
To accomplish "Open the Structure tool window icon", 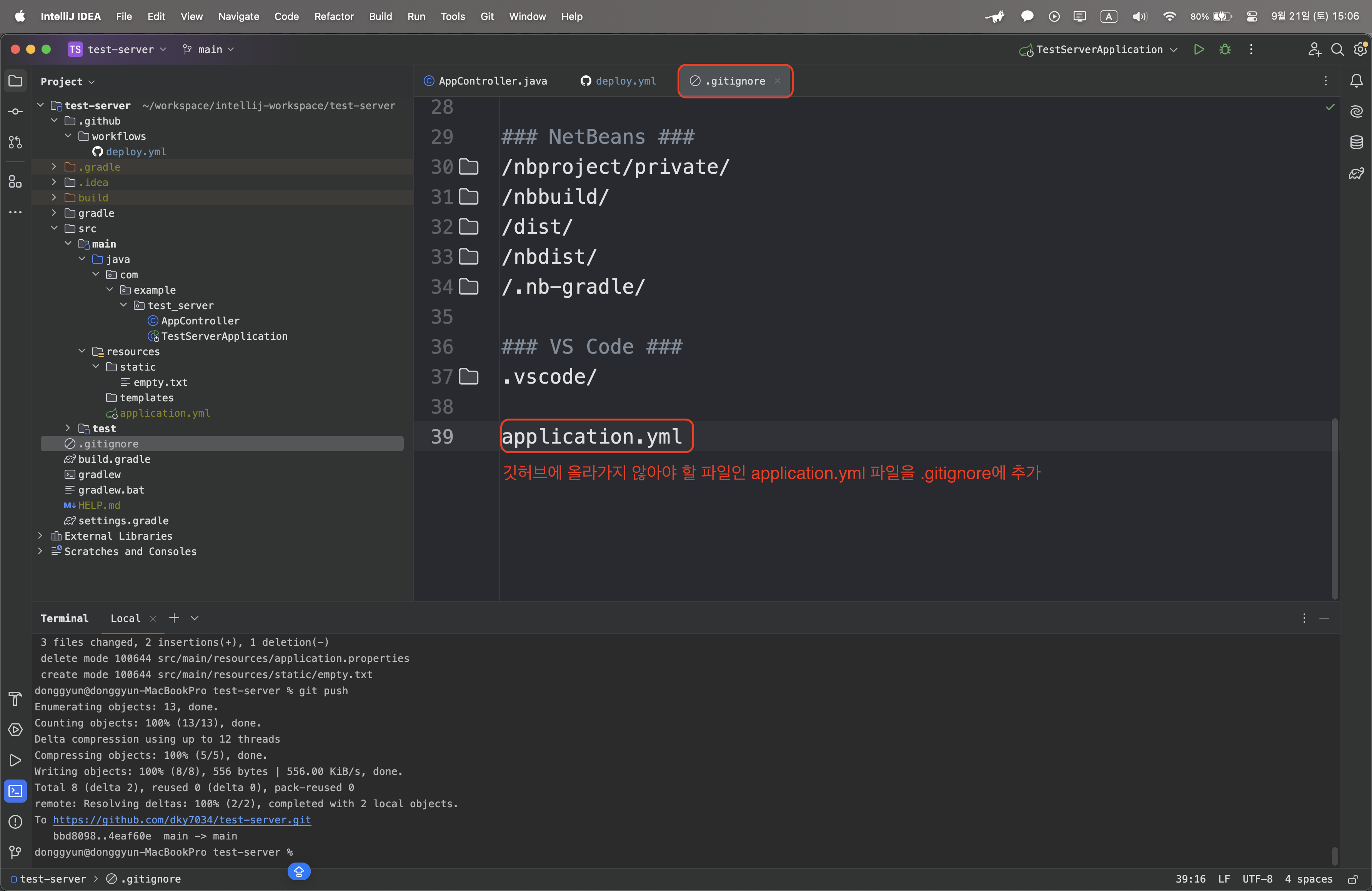I will point(15,182).
